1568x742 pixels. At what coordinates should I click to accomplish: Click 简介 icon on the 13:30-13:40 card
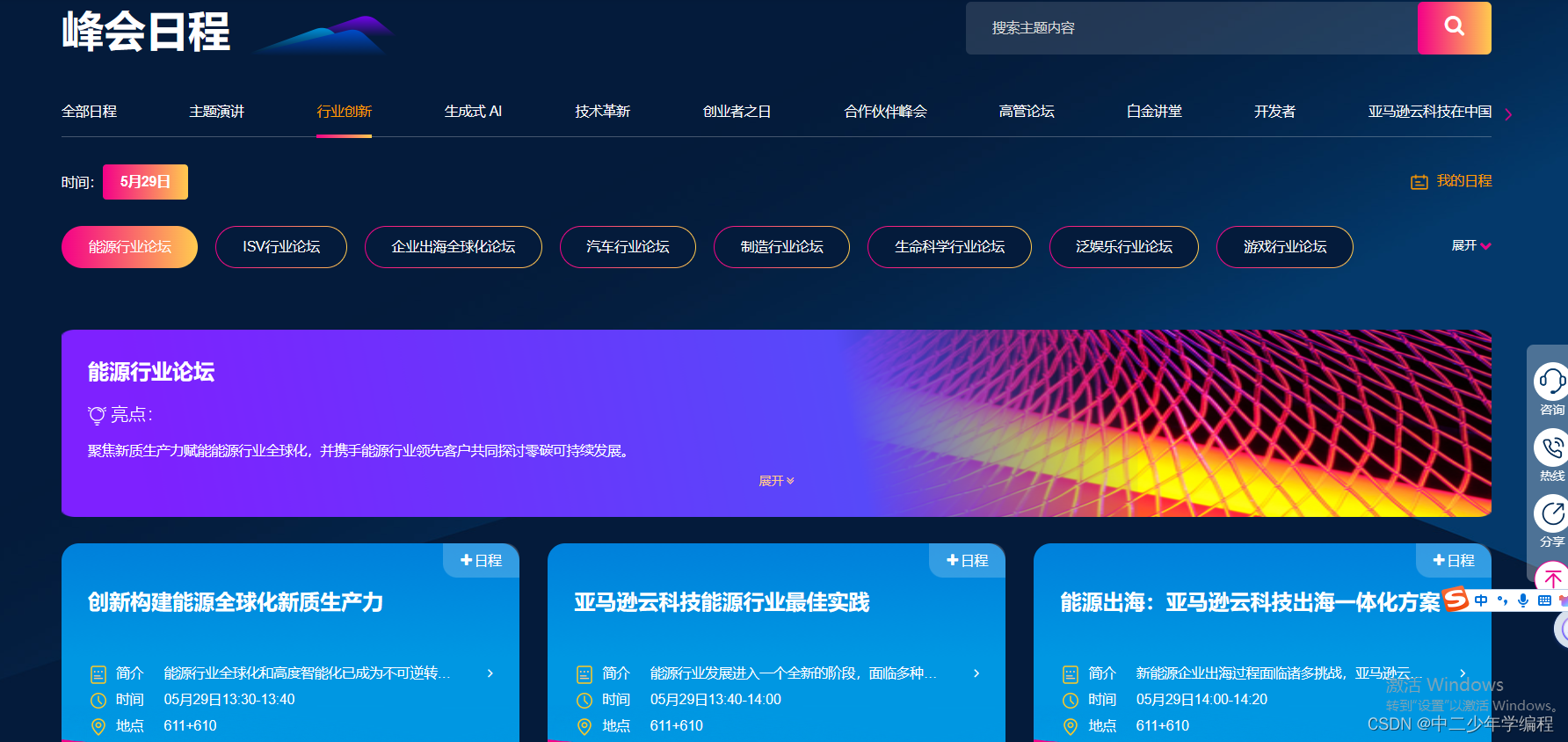tap(98, 674)
